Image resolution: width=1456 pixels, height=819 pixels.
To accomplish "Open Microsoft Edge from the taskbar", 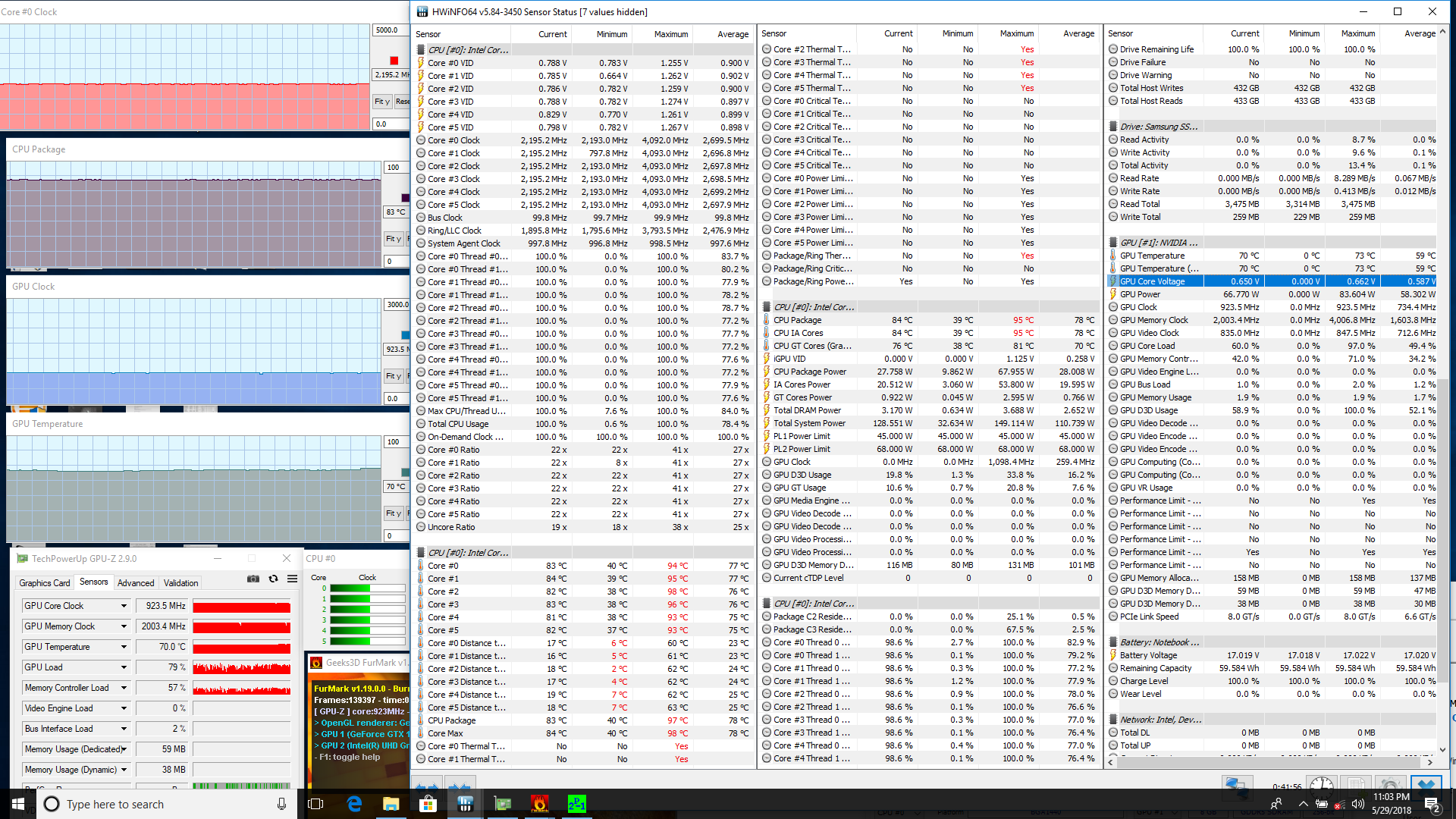I will 354,804.
